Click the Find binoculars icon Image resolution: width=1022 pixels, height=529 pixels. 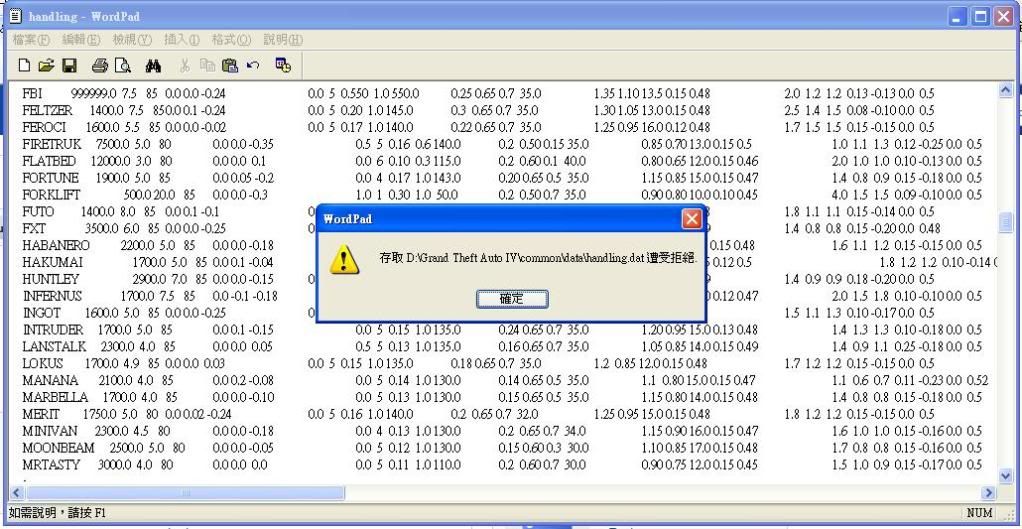coord(153,64)
